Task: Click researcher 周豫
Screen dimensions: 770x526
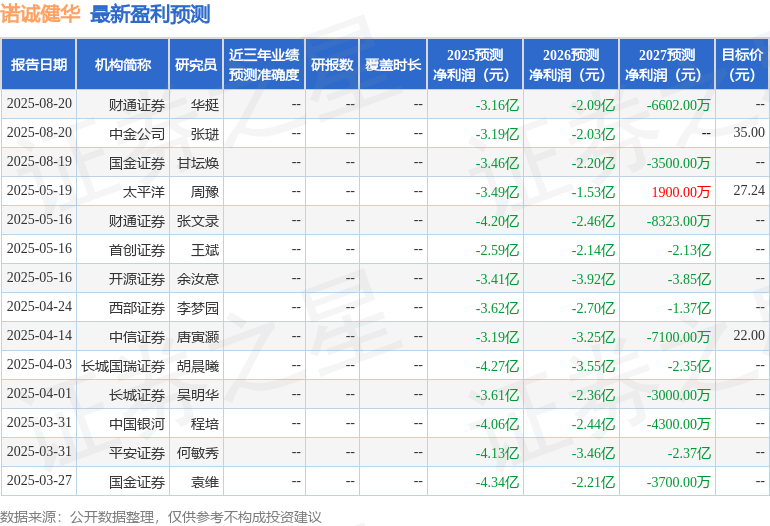Action: coord(205,192)
